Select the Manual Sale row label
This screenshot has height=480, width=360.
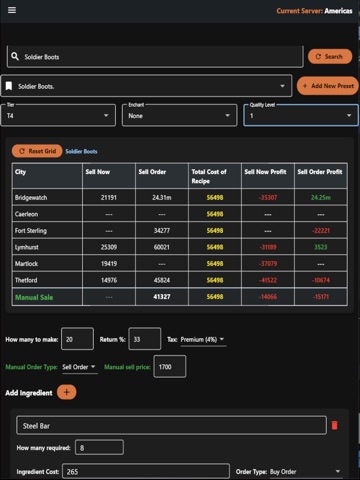(x=34, y=297)
